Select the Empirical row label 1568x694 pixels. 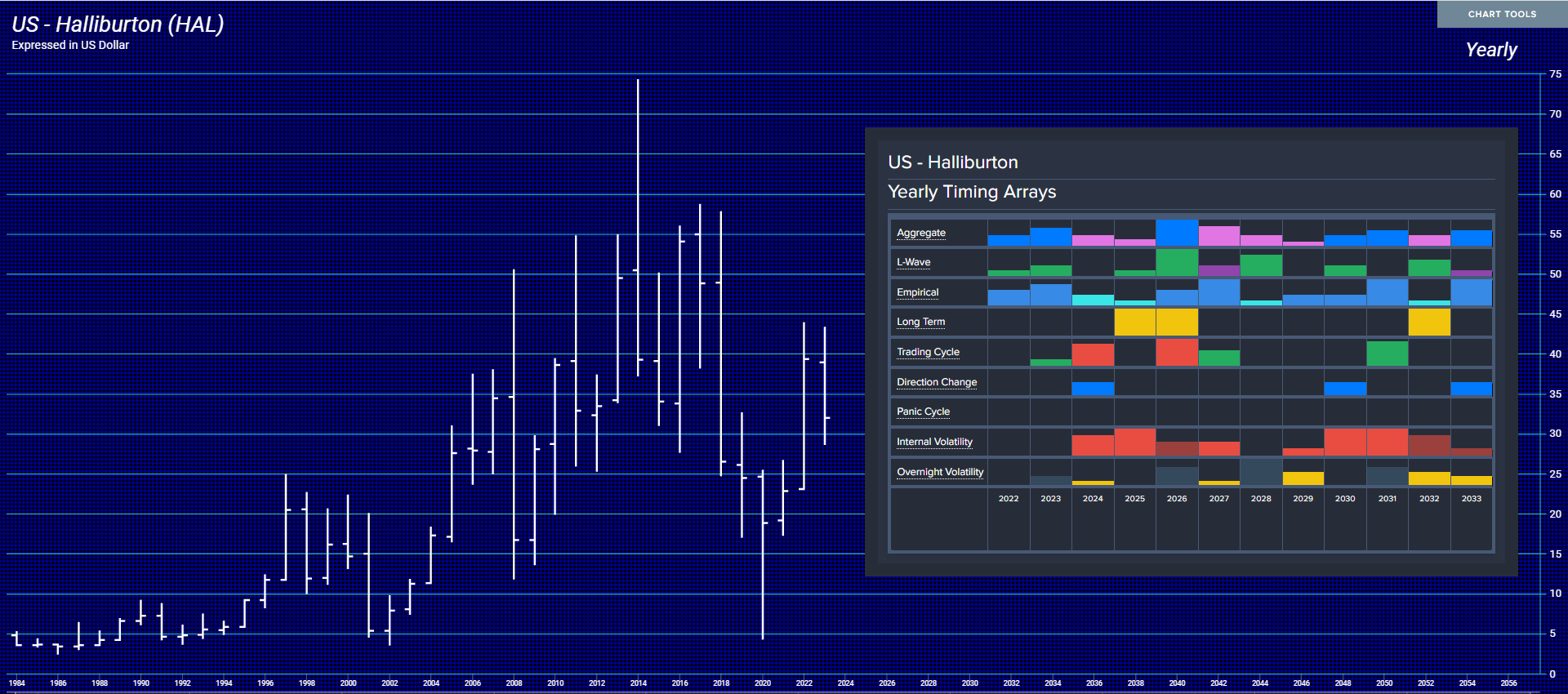918,292
